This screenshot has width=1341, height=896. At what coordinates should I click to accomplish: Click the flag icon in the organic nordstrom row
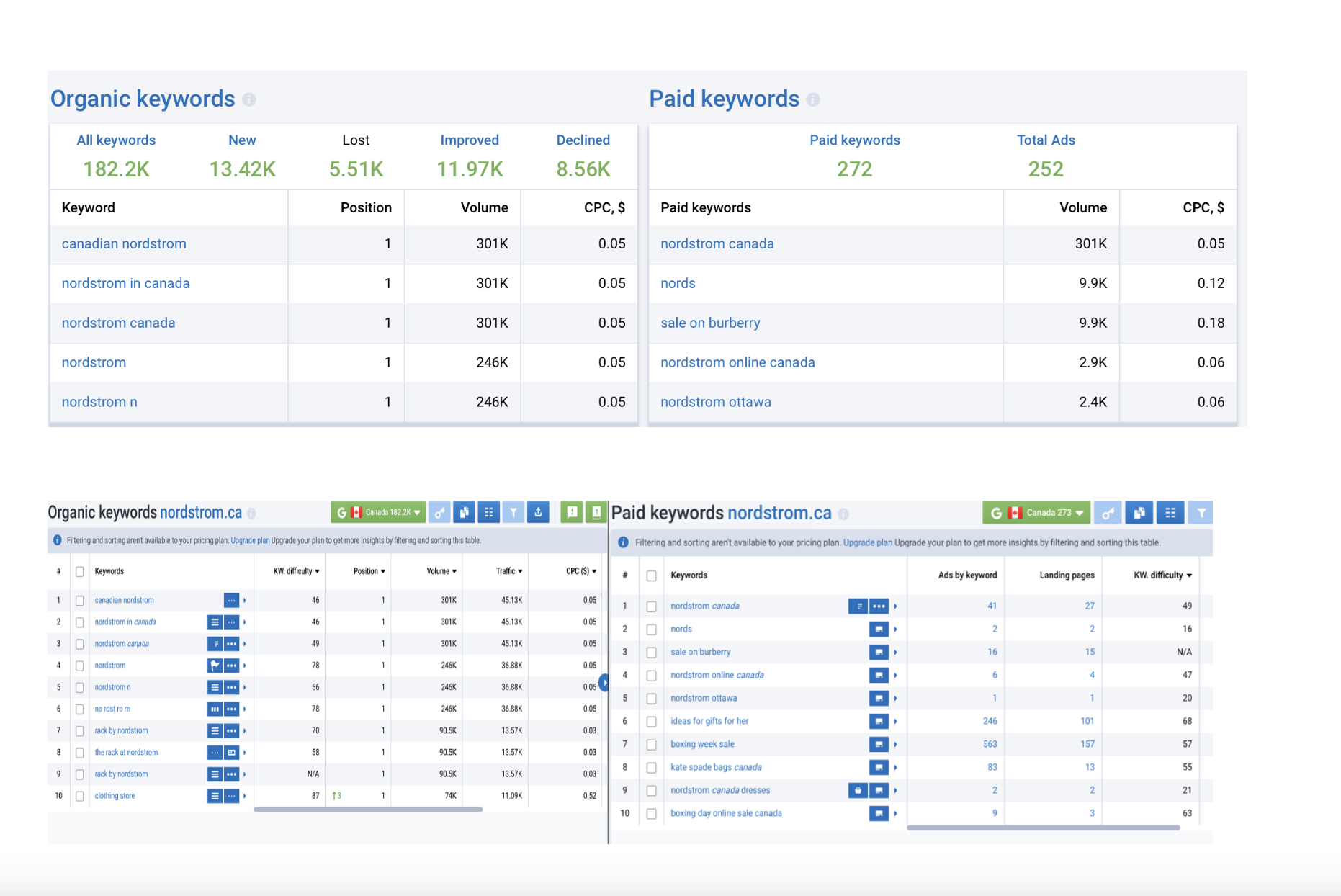coord(215,666)
